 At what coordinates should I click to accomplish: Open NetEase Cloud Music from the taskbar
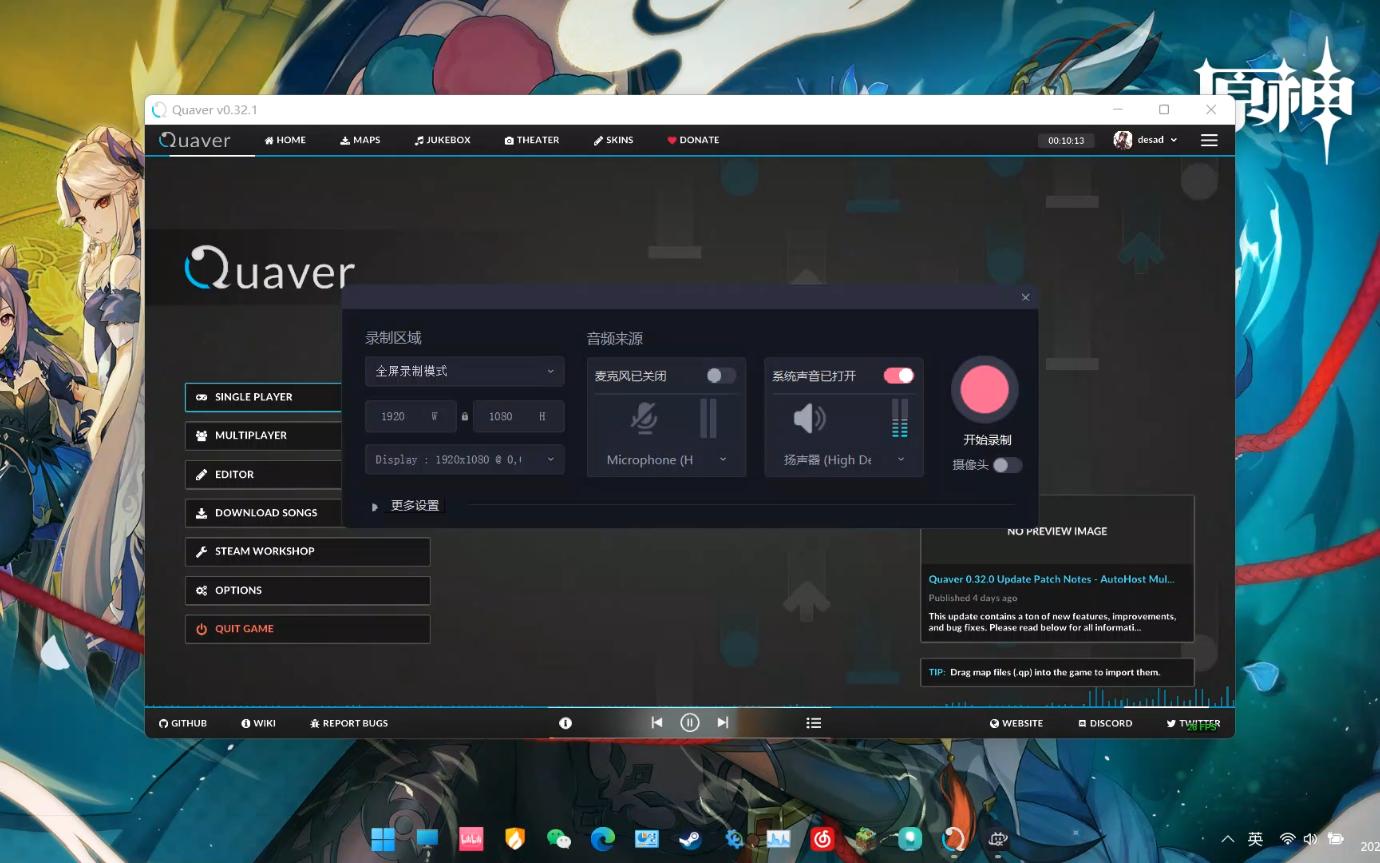[x=822, y=839]
